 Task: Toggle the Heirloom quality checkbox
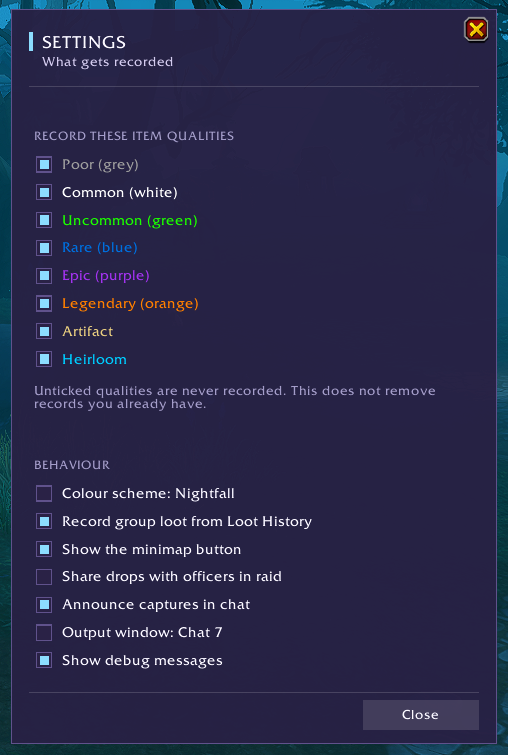pyautogui.click(x=44, y=359)
